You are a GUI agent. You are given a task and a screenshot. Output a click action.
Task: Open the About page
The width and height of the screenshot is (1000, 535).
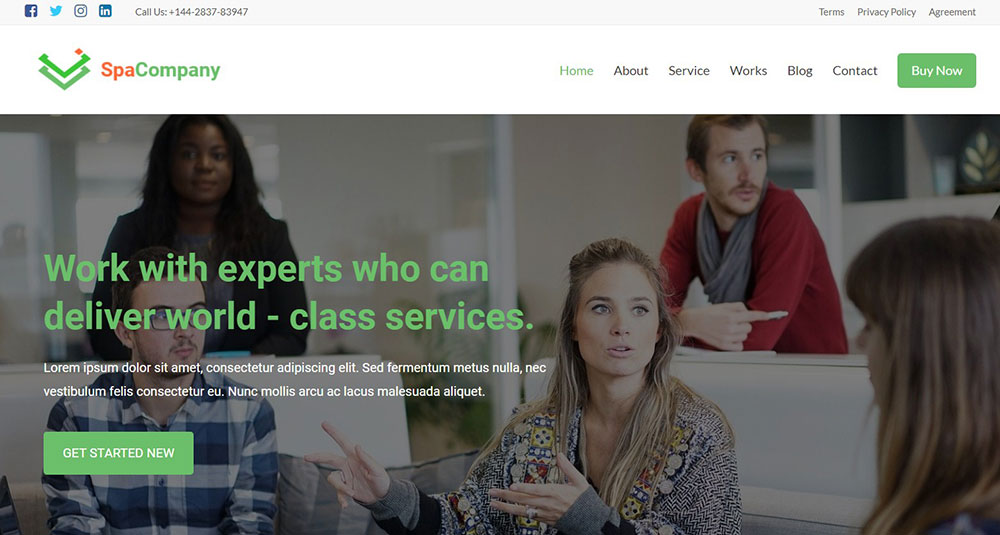click(631, 71)
